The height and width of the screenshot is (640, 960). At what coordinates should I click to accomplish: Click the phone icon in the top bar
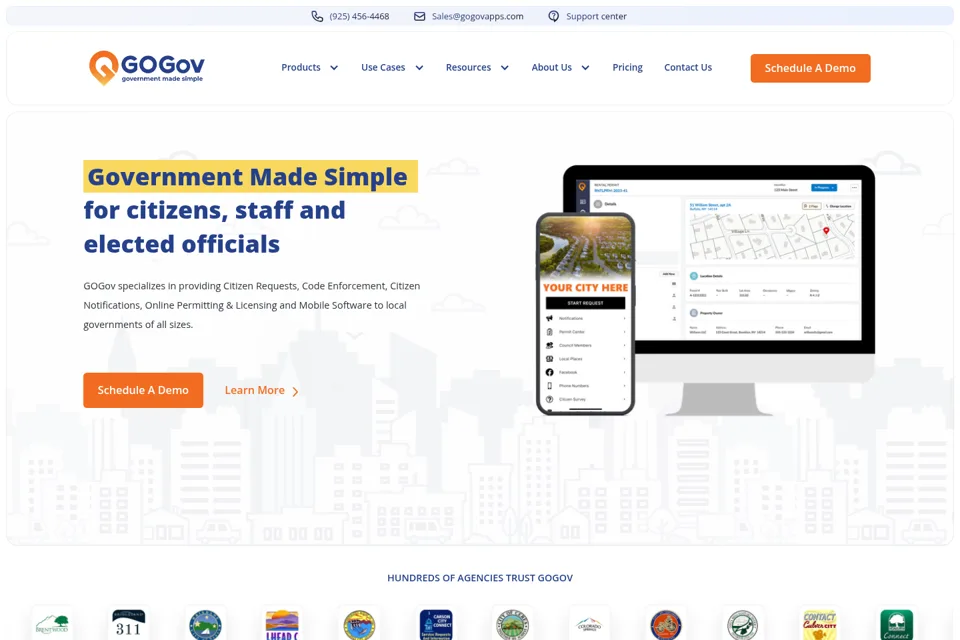317,17
